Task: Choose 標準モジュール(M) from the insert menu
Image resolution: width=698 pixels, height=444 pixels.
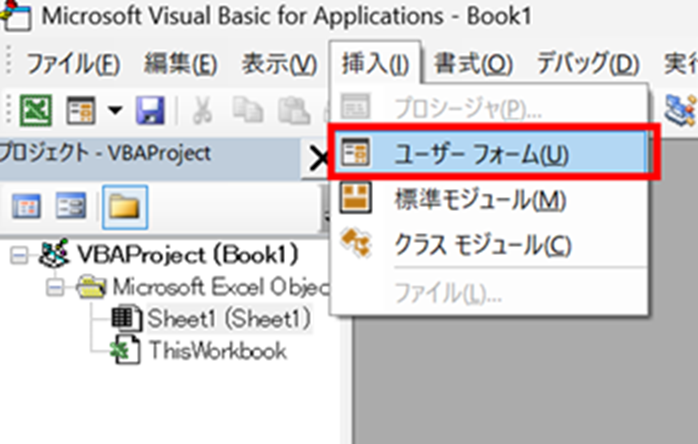Action: click(491, 199)
